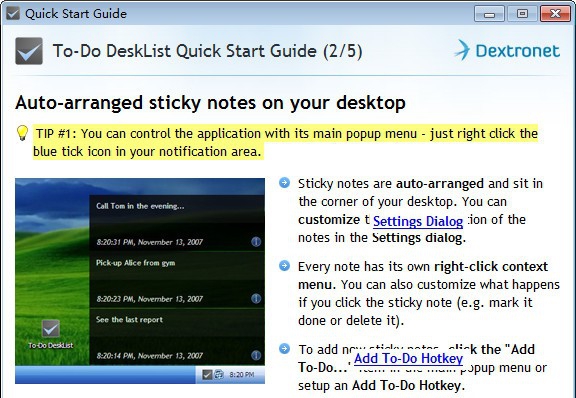The width and height of the screenshot is (576, 398).
Task: Click the desktop sticky notes screenshot thumbnail
Action: (140, 281)
